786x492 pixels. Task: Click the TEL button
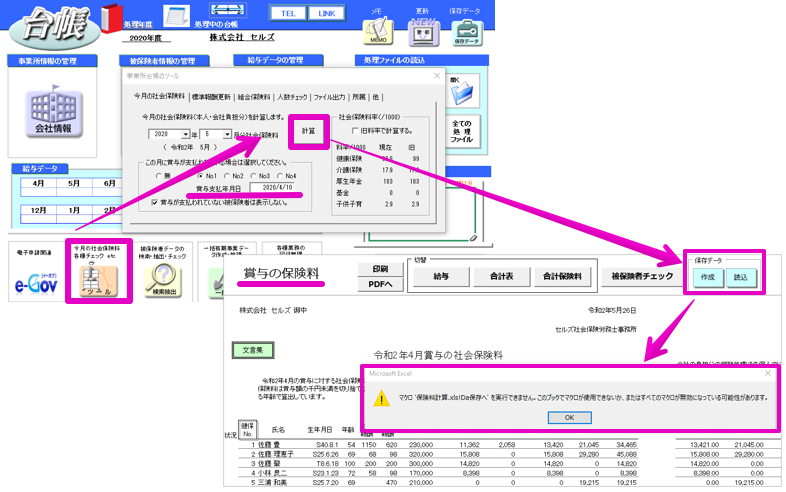288,14
